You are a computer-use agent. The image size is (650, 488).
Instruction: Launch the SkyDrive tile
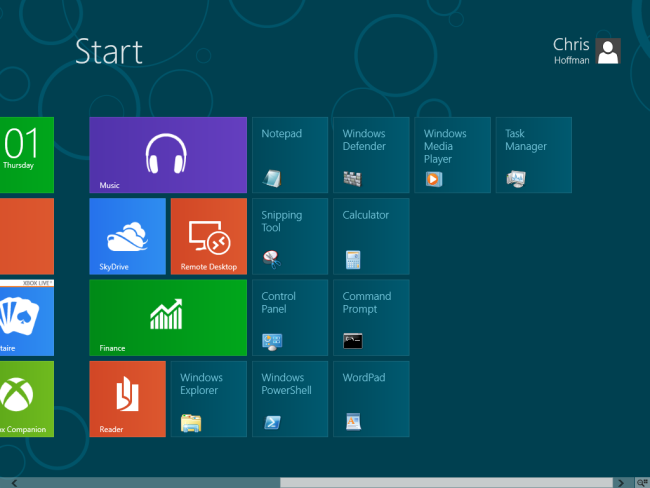[127, 236]
